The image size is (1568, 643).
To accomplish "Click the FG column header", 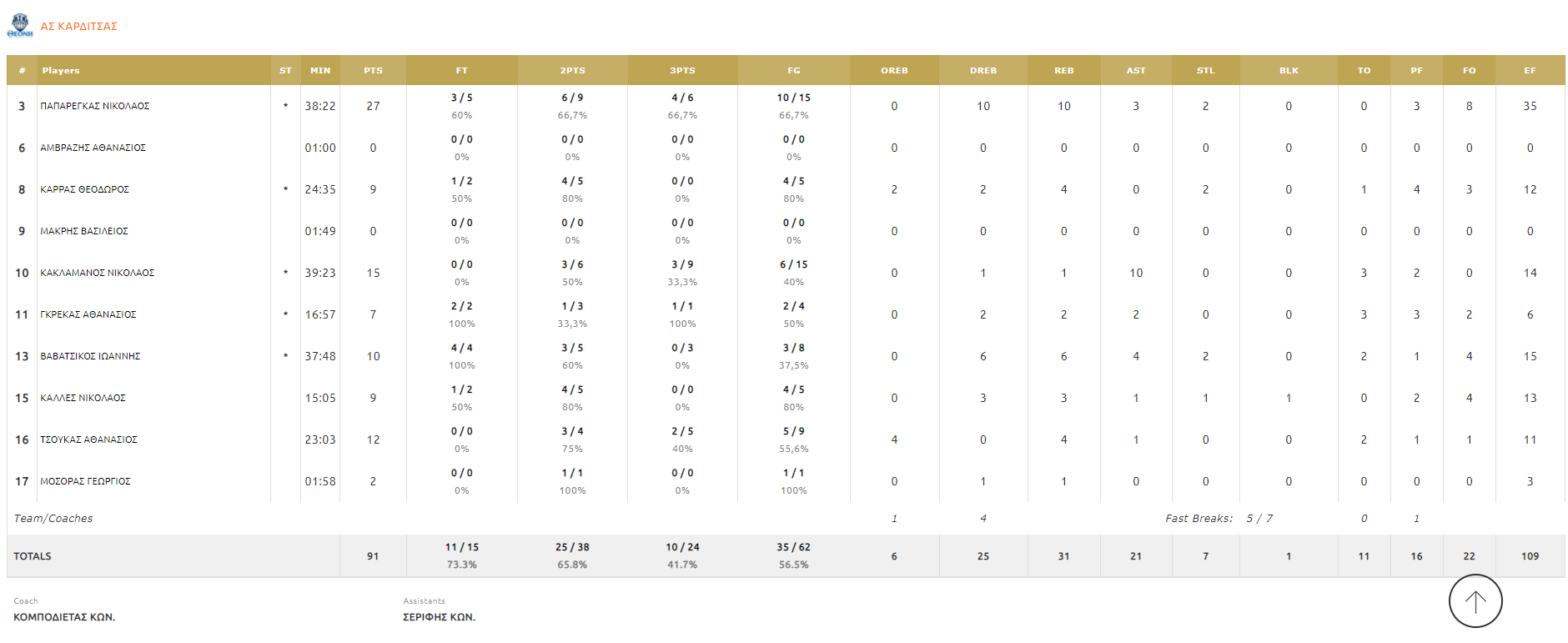I will pyautogui.click(x=793, y=71).
